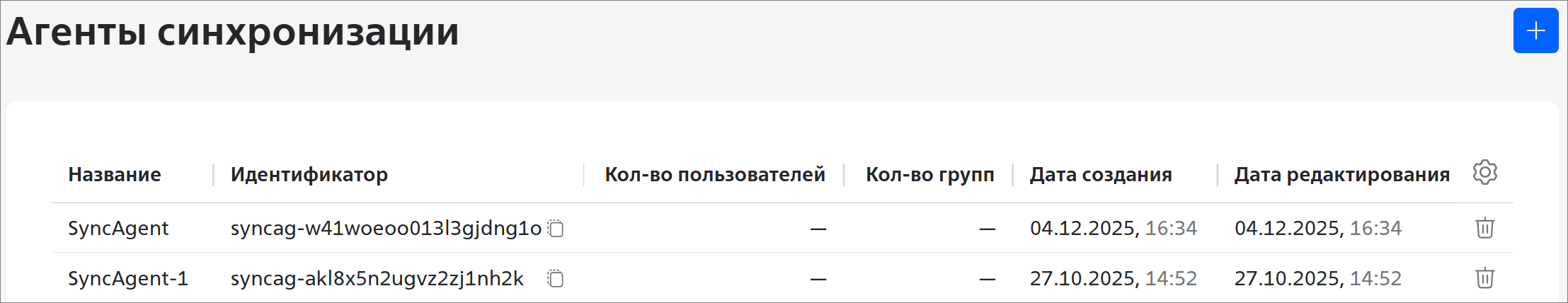Sort by Название column header
1568x303 pixels.
(115, 175)
